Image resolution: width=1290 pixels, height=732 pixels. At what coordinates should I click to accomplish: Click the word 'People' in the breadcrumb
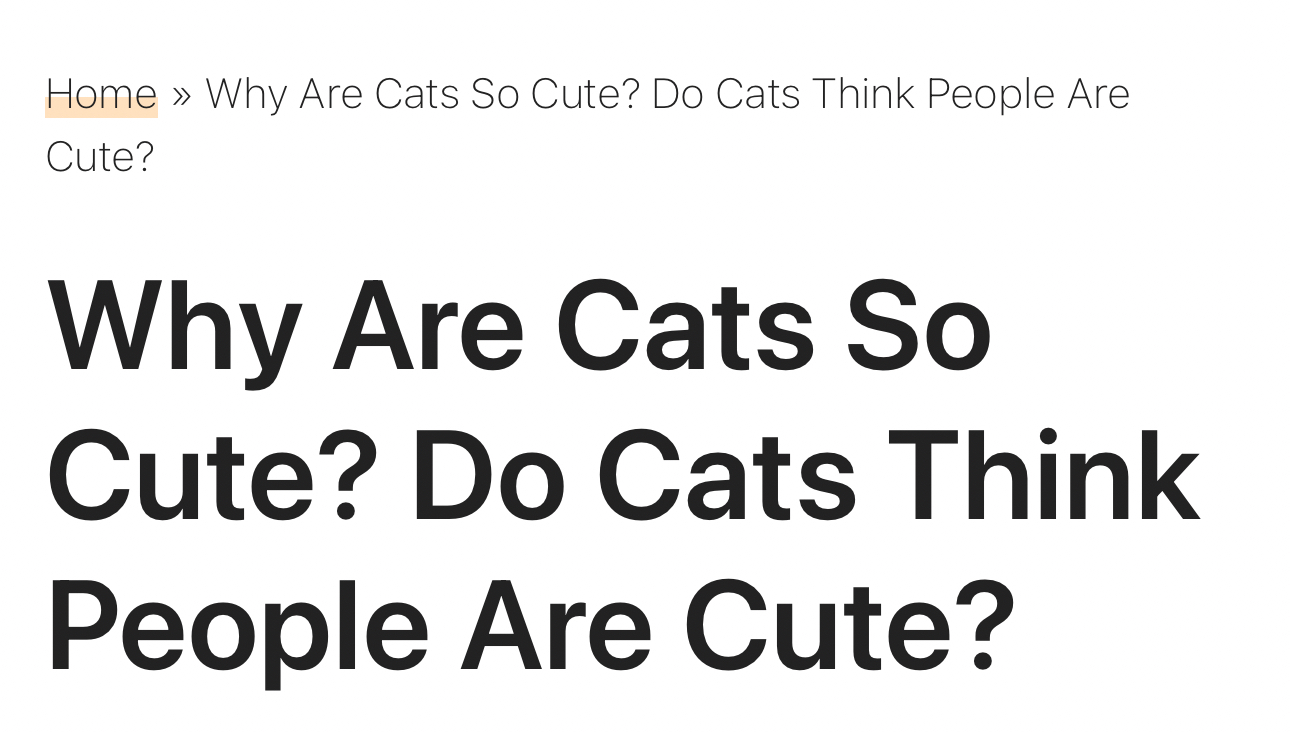pyautogui.click(x=991, y=94)
